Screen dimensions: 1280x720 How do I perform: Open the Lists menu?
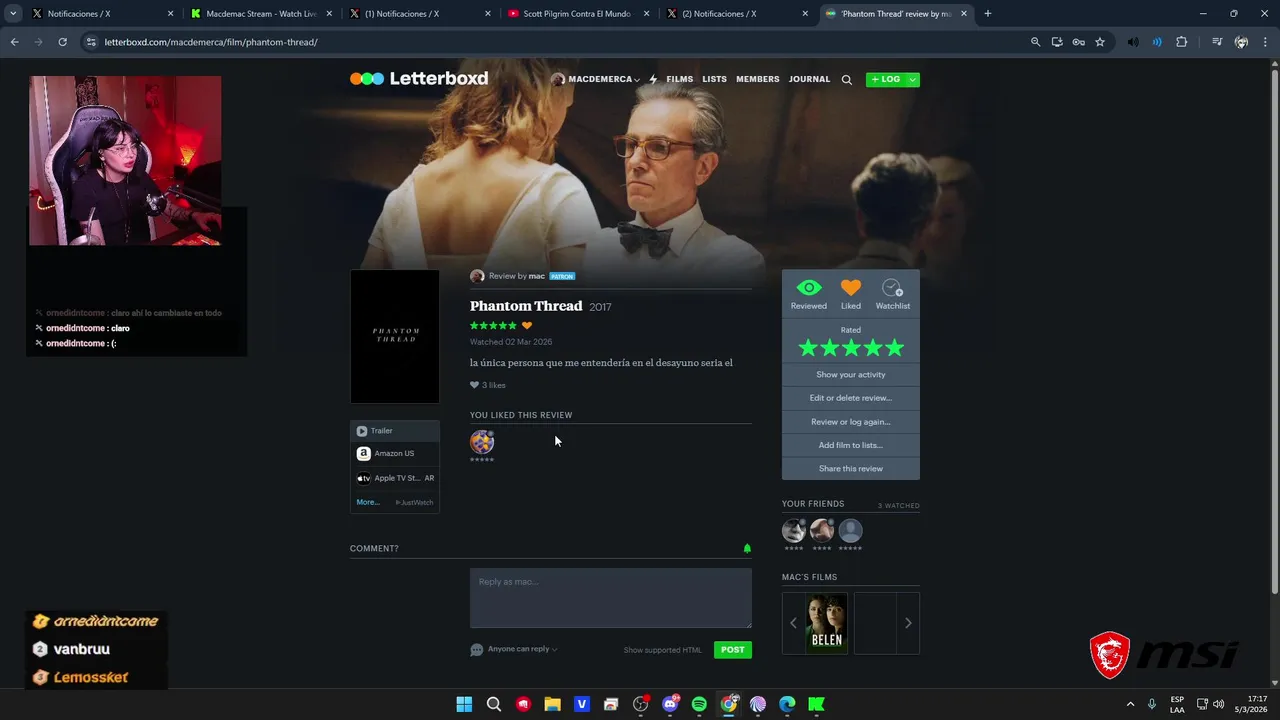(714, 79)
